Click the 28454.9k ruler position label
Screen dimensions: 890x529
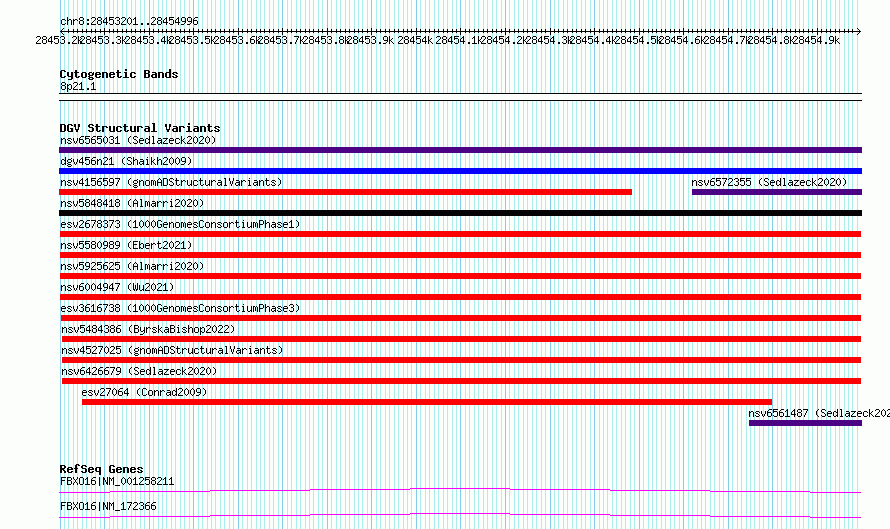[x=816, y=40]
